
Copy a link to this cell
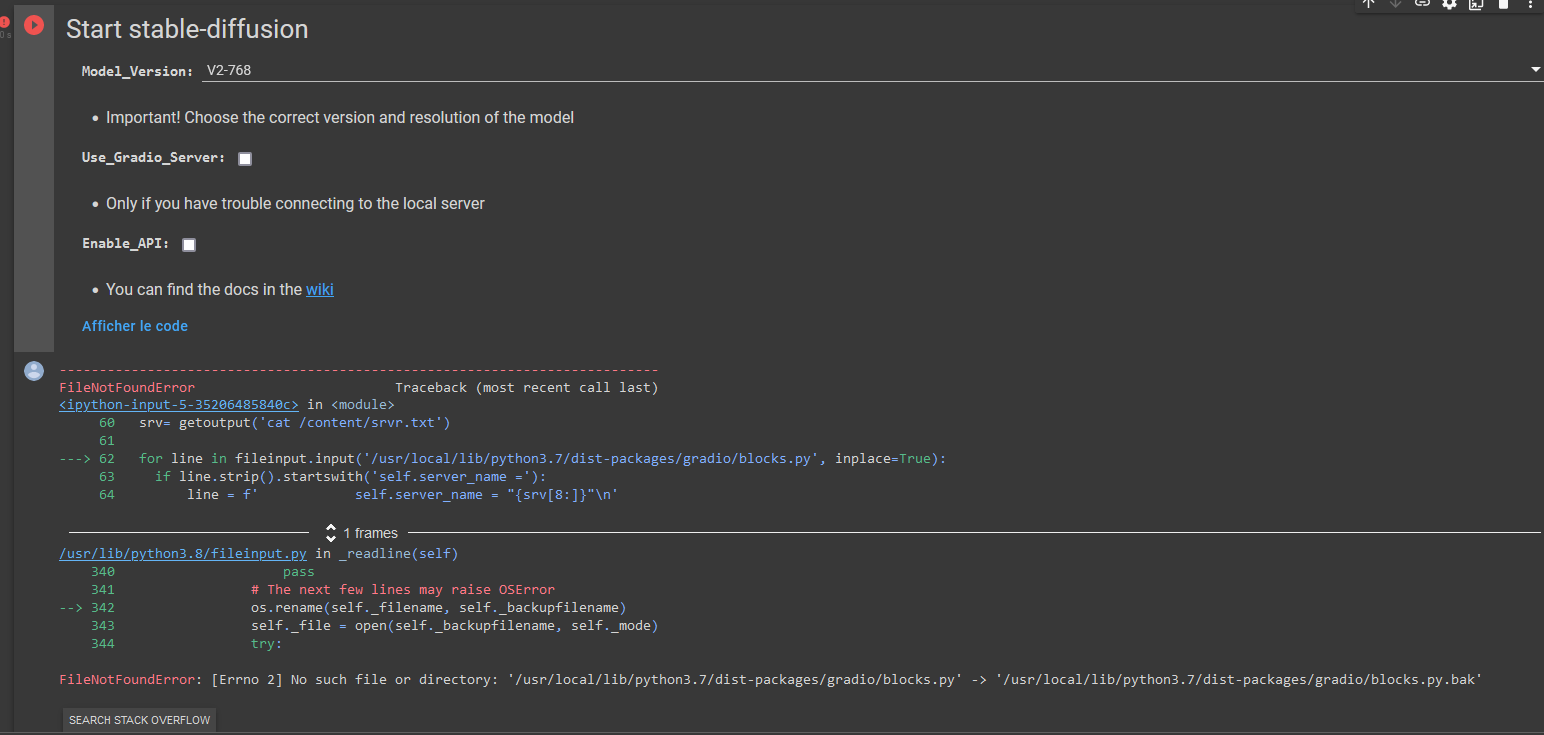click(x=1422, y=5)
